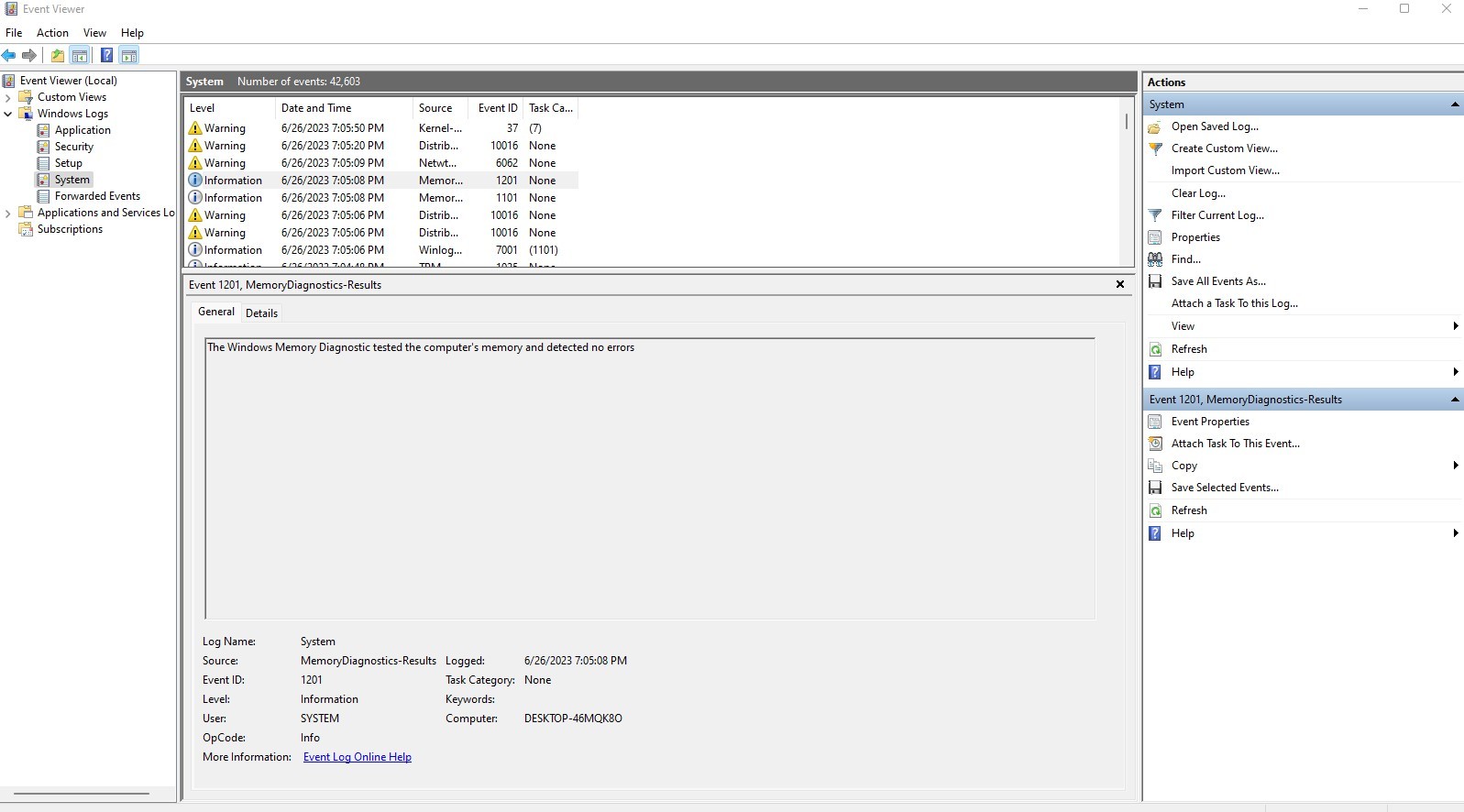Click Refresh icon in the Event 1201 section
The width and height of the screenshot is (1464, 812).
point(1155,510)
